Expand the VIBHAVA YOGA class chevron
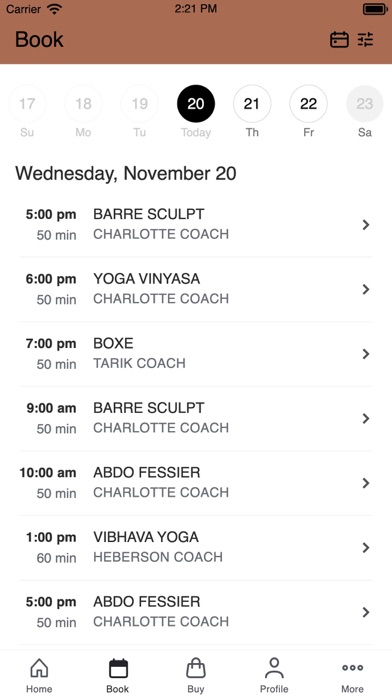 click(x=366, y=548)
